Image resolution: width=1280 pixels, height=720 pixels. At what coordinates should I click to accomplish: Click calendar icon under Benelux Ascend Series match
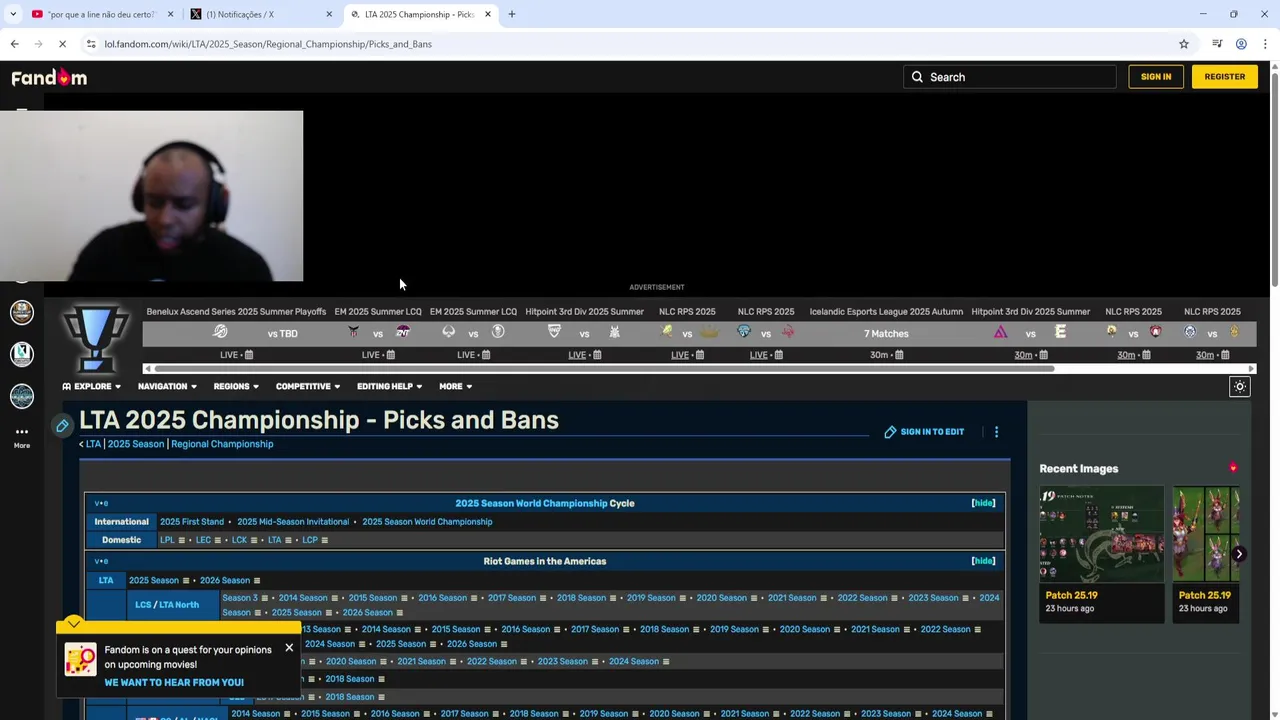pyautogui.click(x=249, y=355)
